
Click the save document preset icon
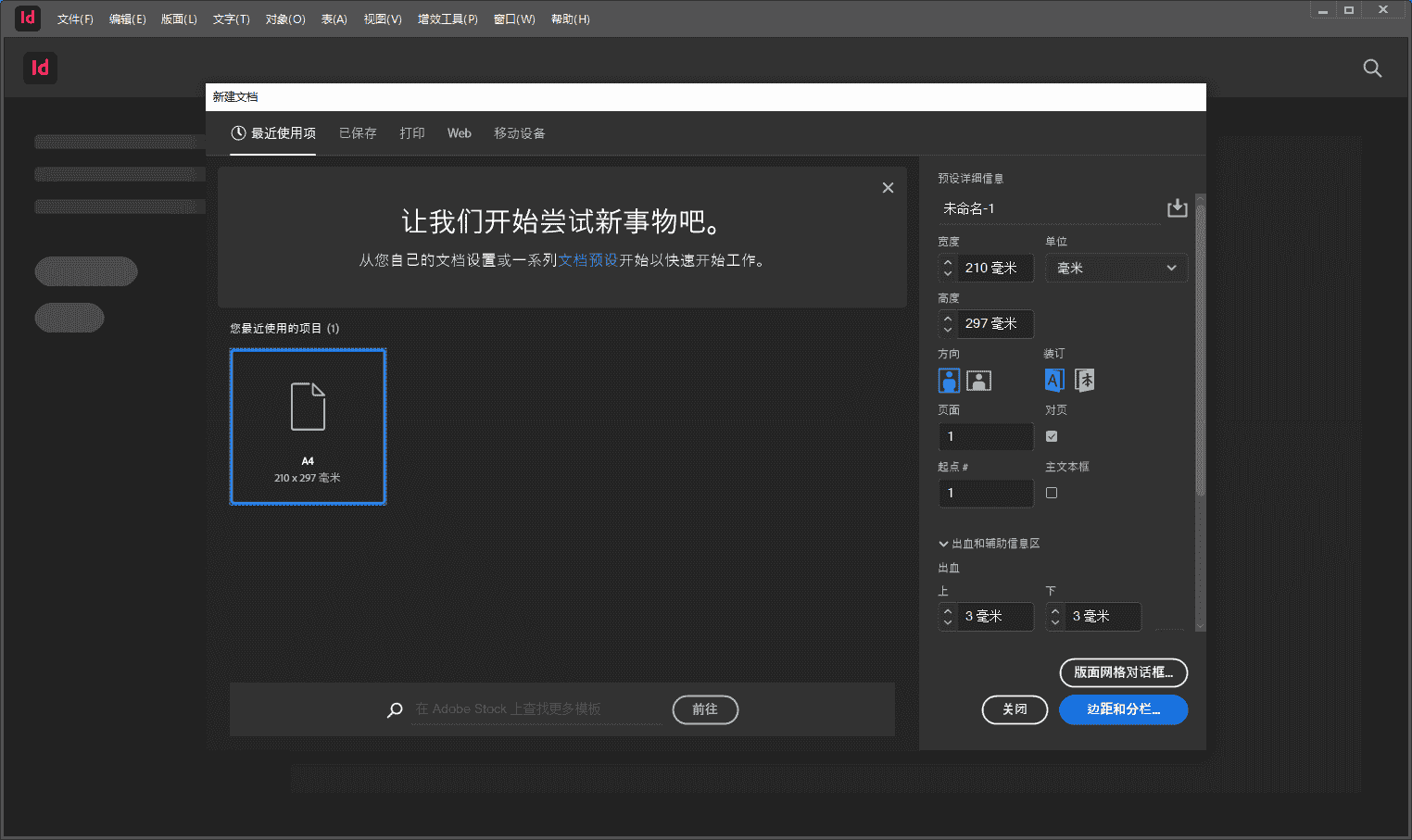(x=1177, y=208)
